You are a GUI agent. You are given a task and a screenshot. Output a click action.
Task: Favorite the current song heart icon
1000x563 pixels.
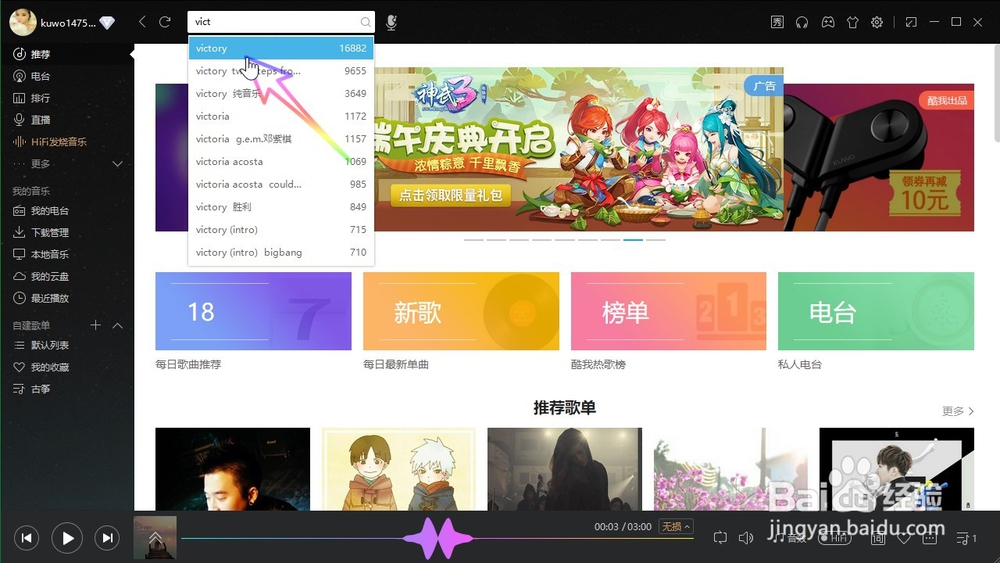(904, 538)
